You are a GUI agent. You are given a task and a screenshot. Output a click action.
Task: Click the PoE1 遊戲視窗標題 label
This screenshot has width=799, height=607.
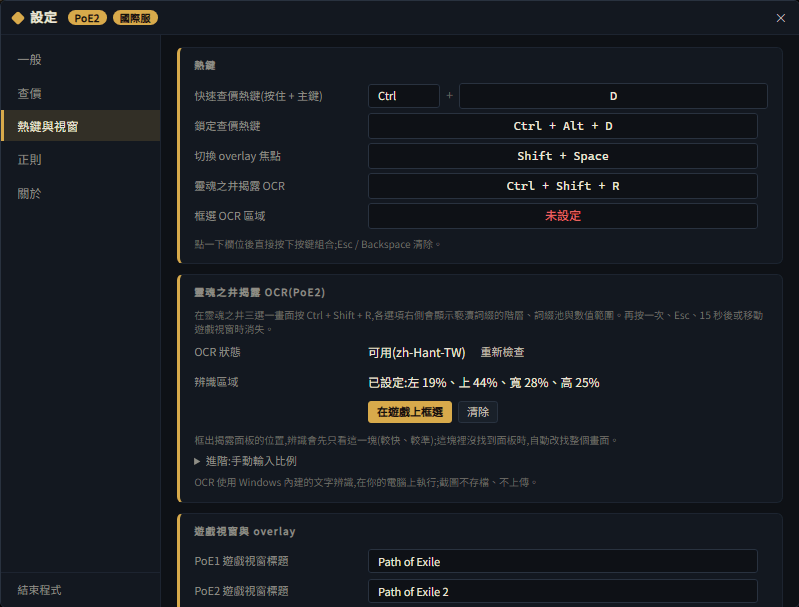[x=242, y=561]
